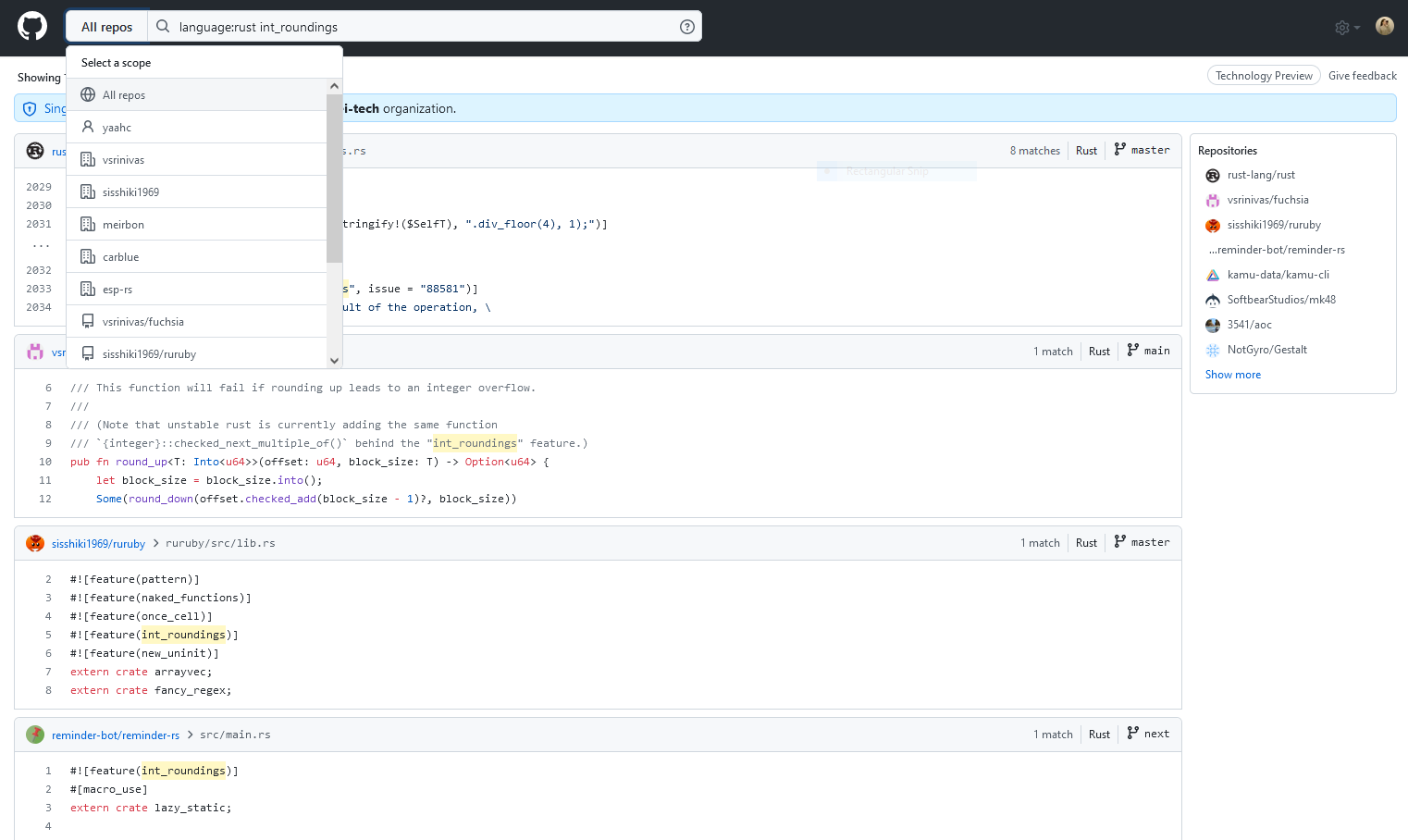Open the Give feedback link
This screenshot has height=840, width=1408.
coord(1362,76)
